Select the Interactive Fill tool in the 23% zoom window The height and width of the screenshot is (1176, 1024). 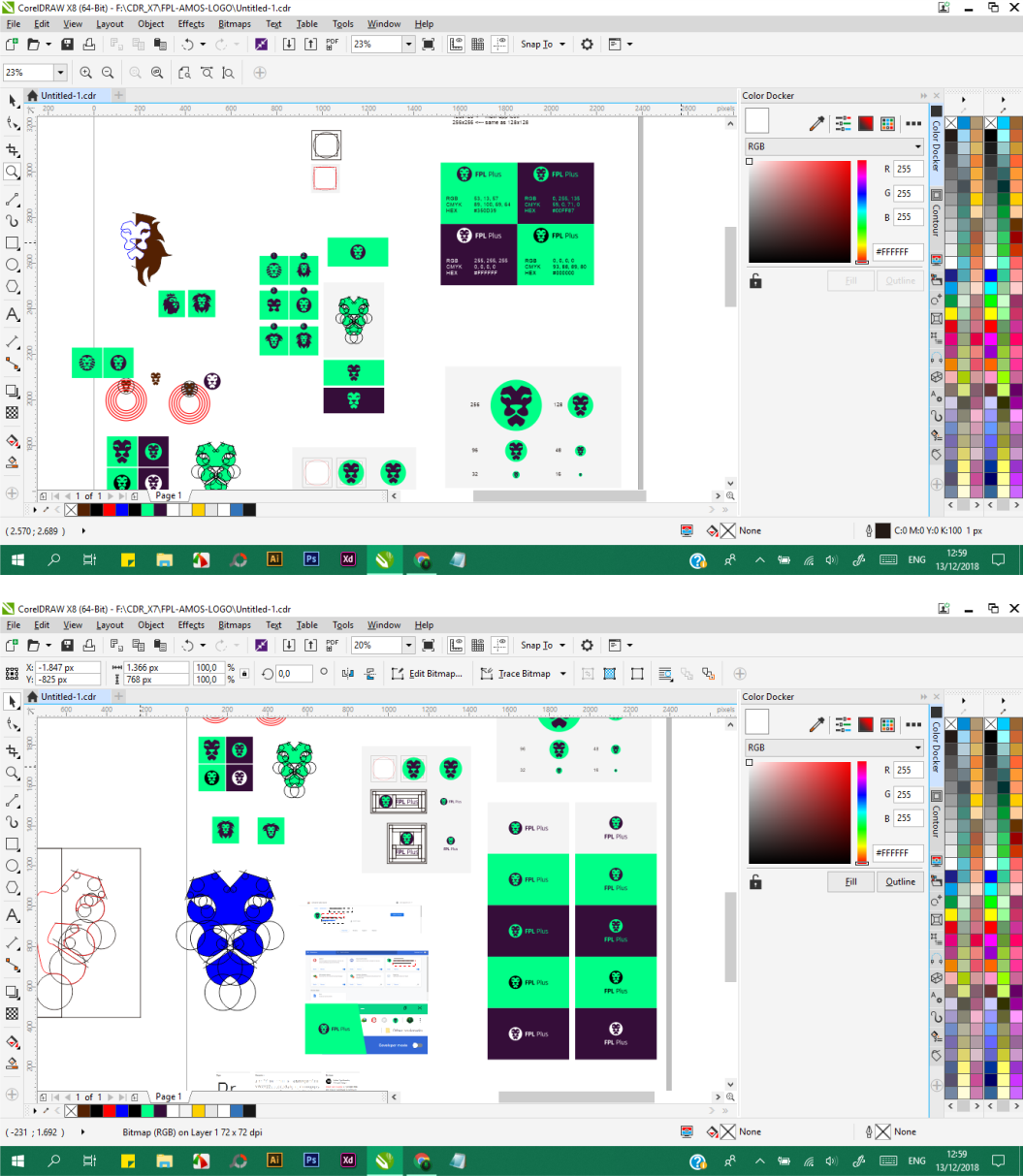pos(13,439)
